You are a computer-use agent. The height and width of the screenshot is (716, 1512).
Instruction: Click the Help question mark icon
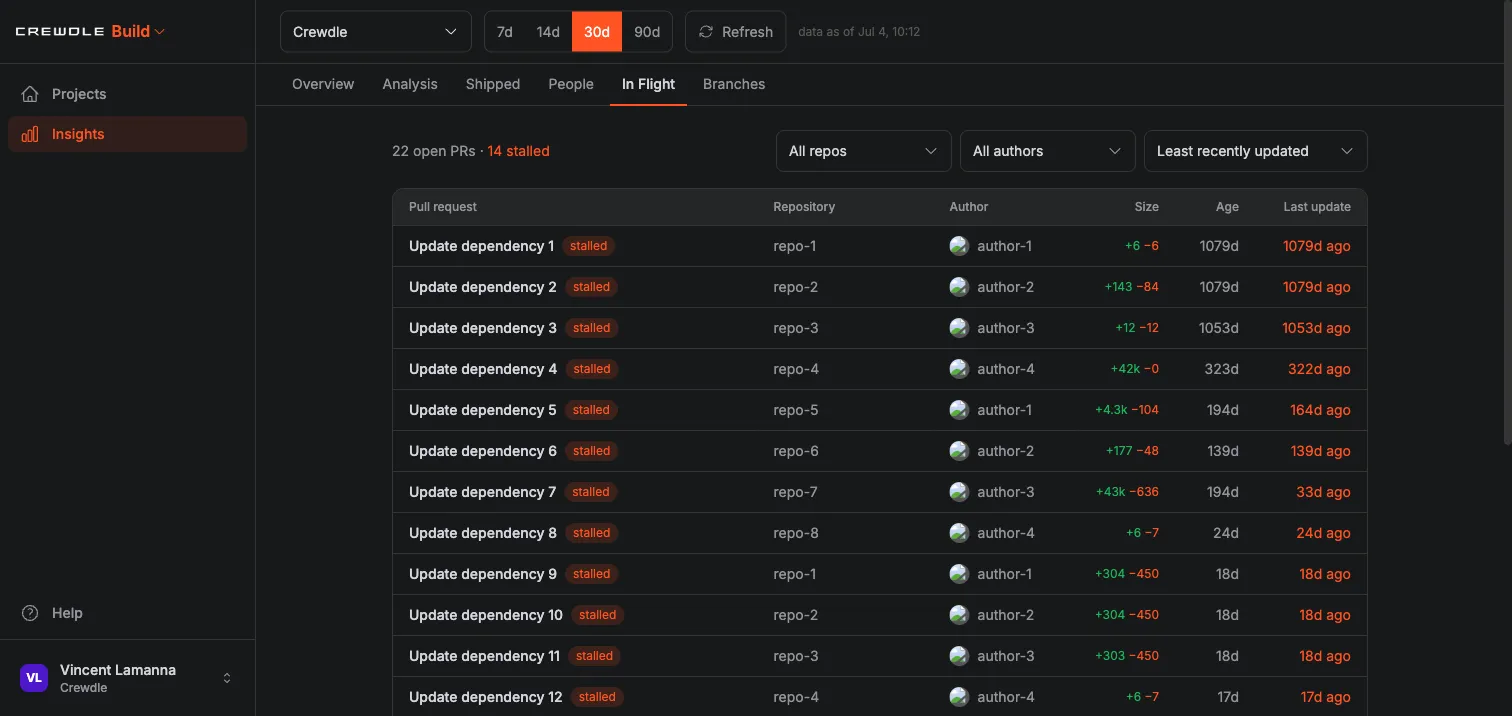point(30,613)
